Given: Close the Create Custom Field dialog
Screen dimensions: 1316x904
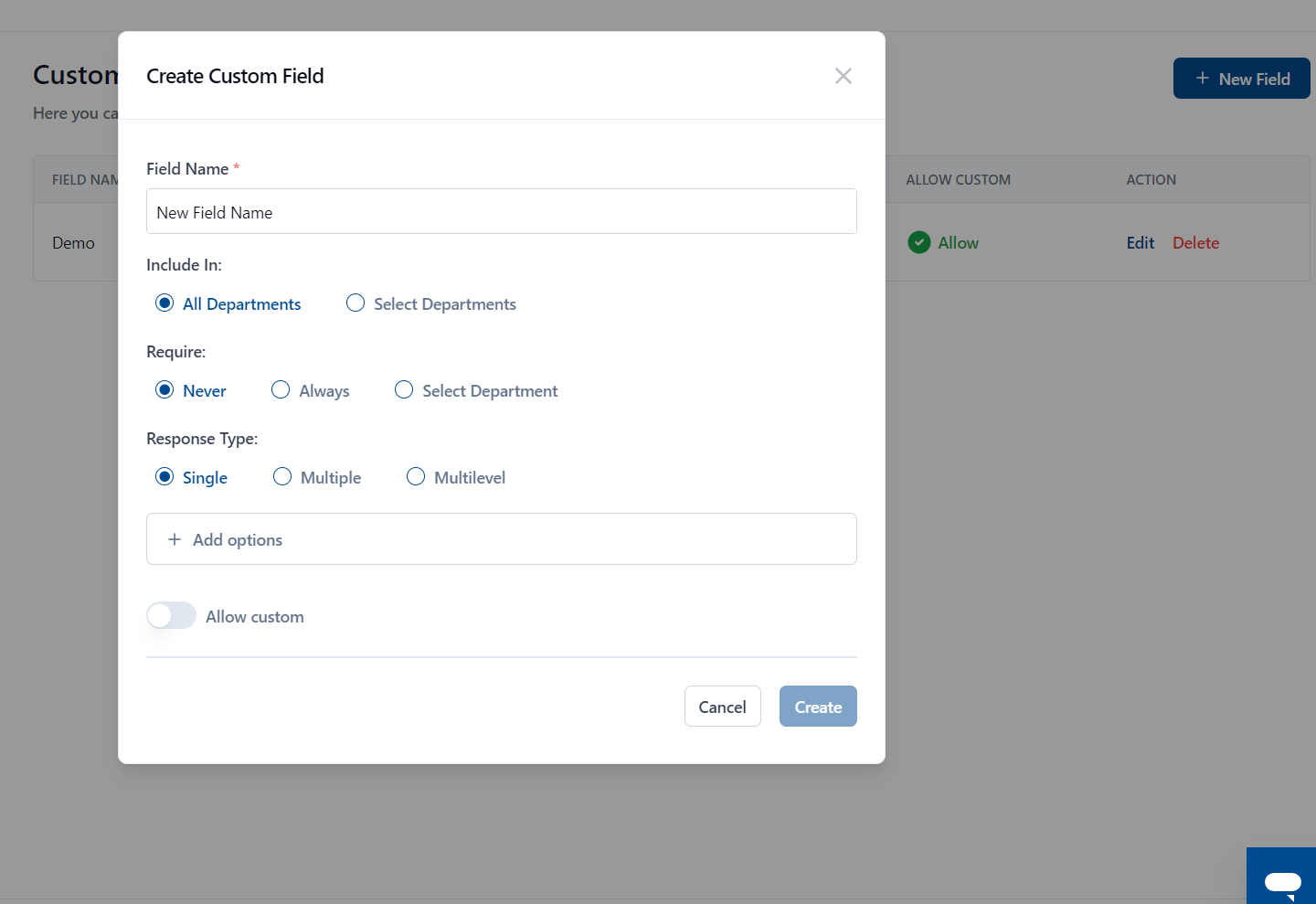Looking at the screenshot, I should (x=843, y=76).
